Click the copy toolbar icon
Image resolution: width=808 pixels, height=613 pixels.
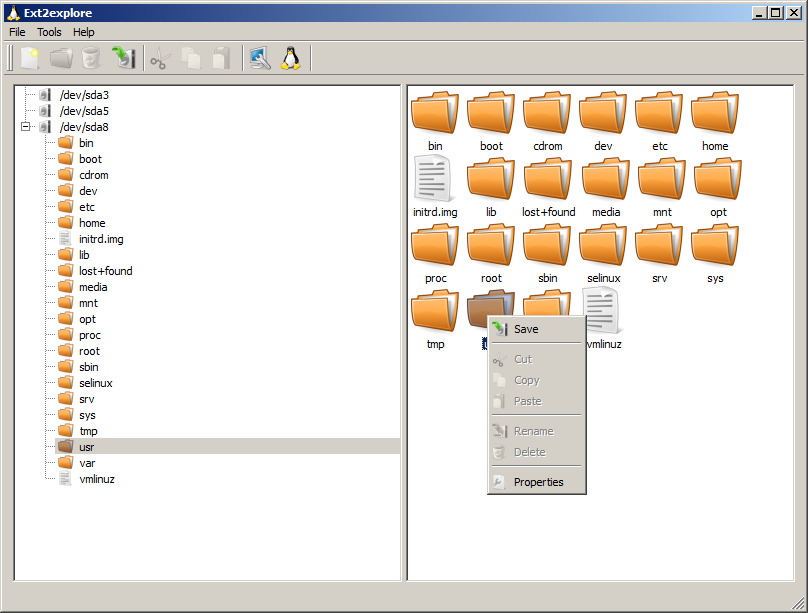pyautogui.click(x=191, y=58)
